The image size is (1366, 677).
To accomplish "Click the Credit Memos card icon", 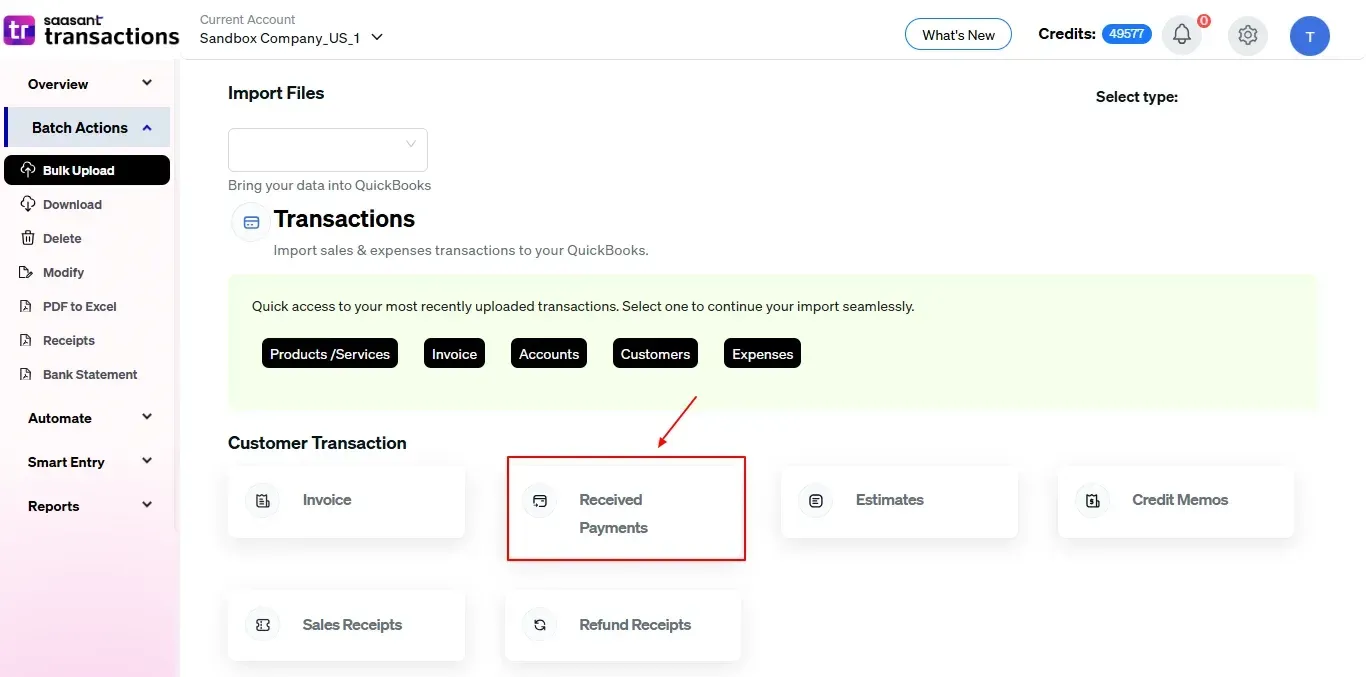I will [x=1093, y=500].
